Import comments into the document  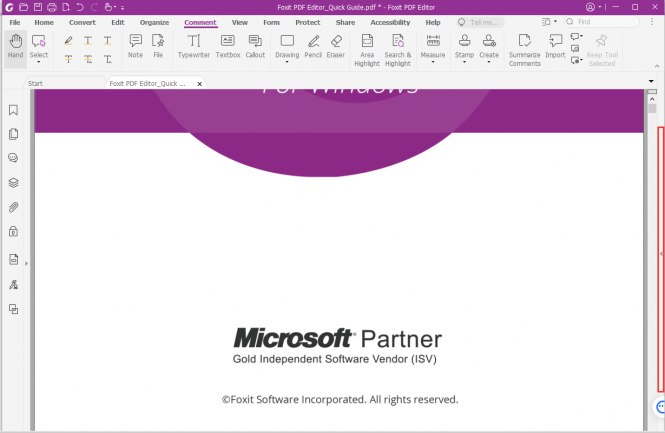click(555, 47)
